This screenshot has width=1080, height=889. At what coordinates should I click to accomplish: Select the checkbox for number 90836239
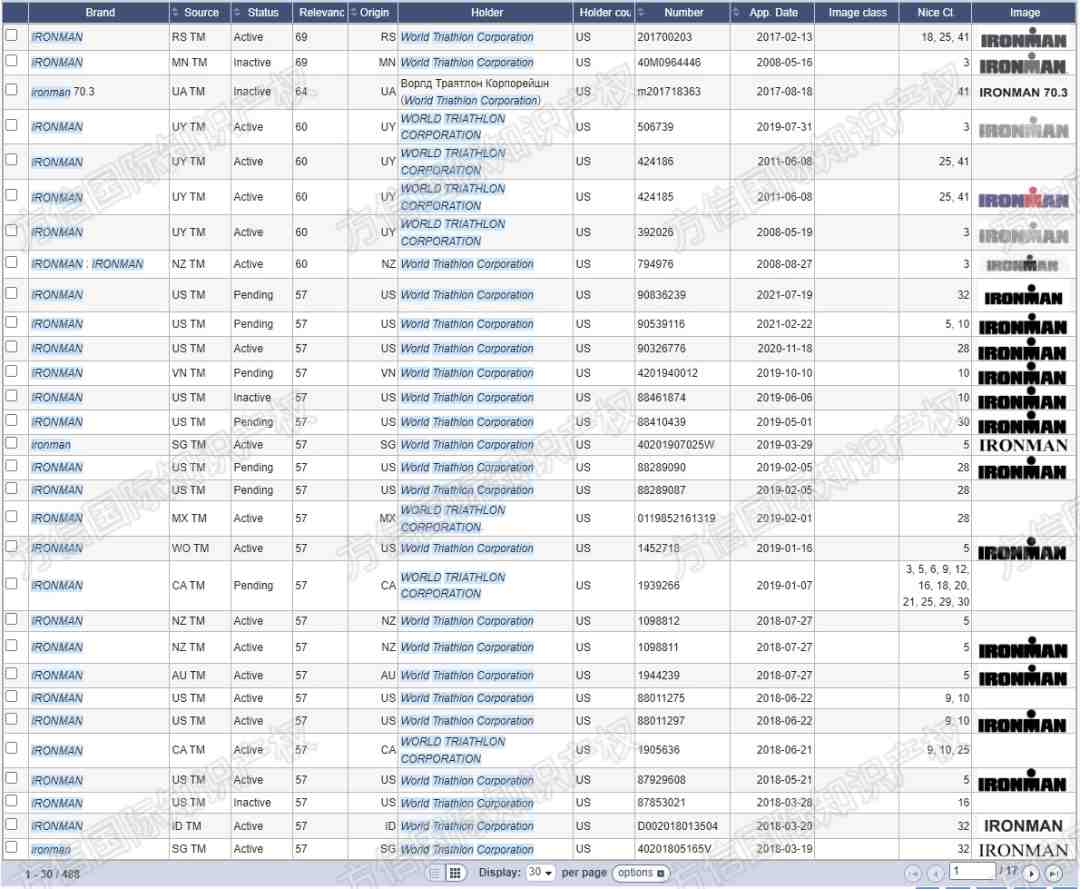tap(12, 293)
